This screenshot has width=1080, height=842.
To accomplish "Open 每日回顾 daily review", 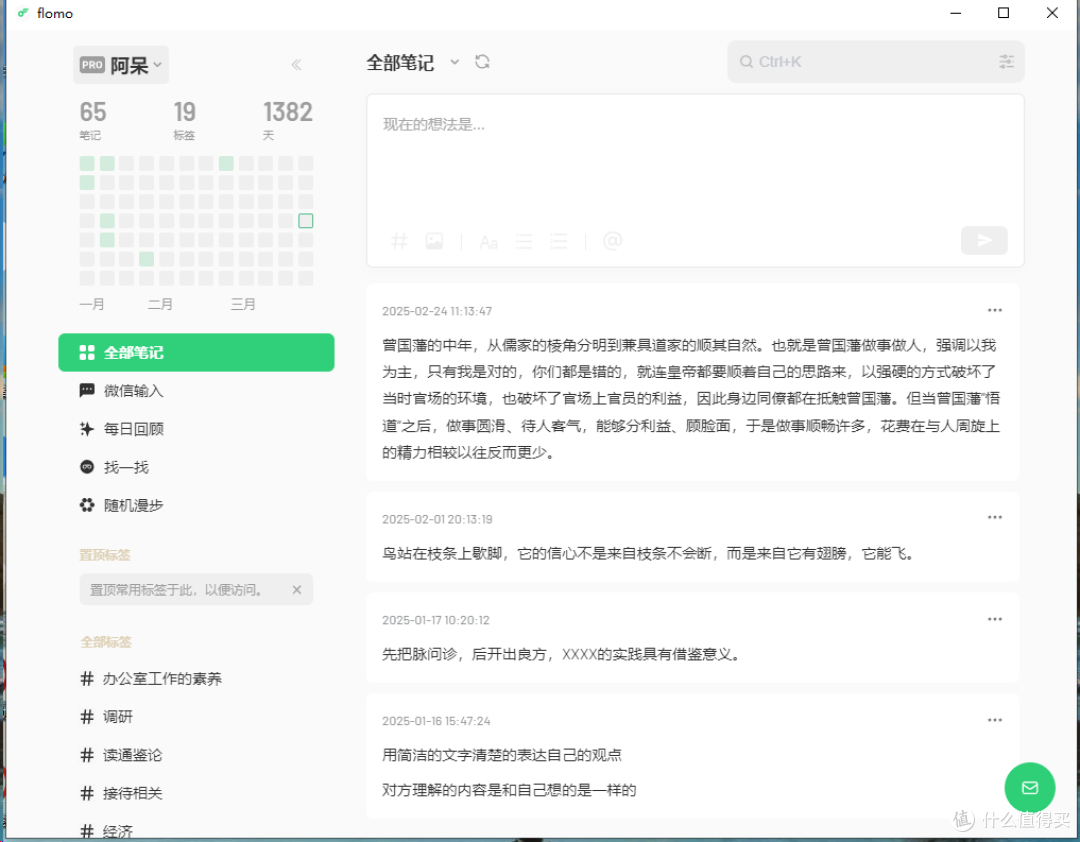I will [x=196, y=429].
